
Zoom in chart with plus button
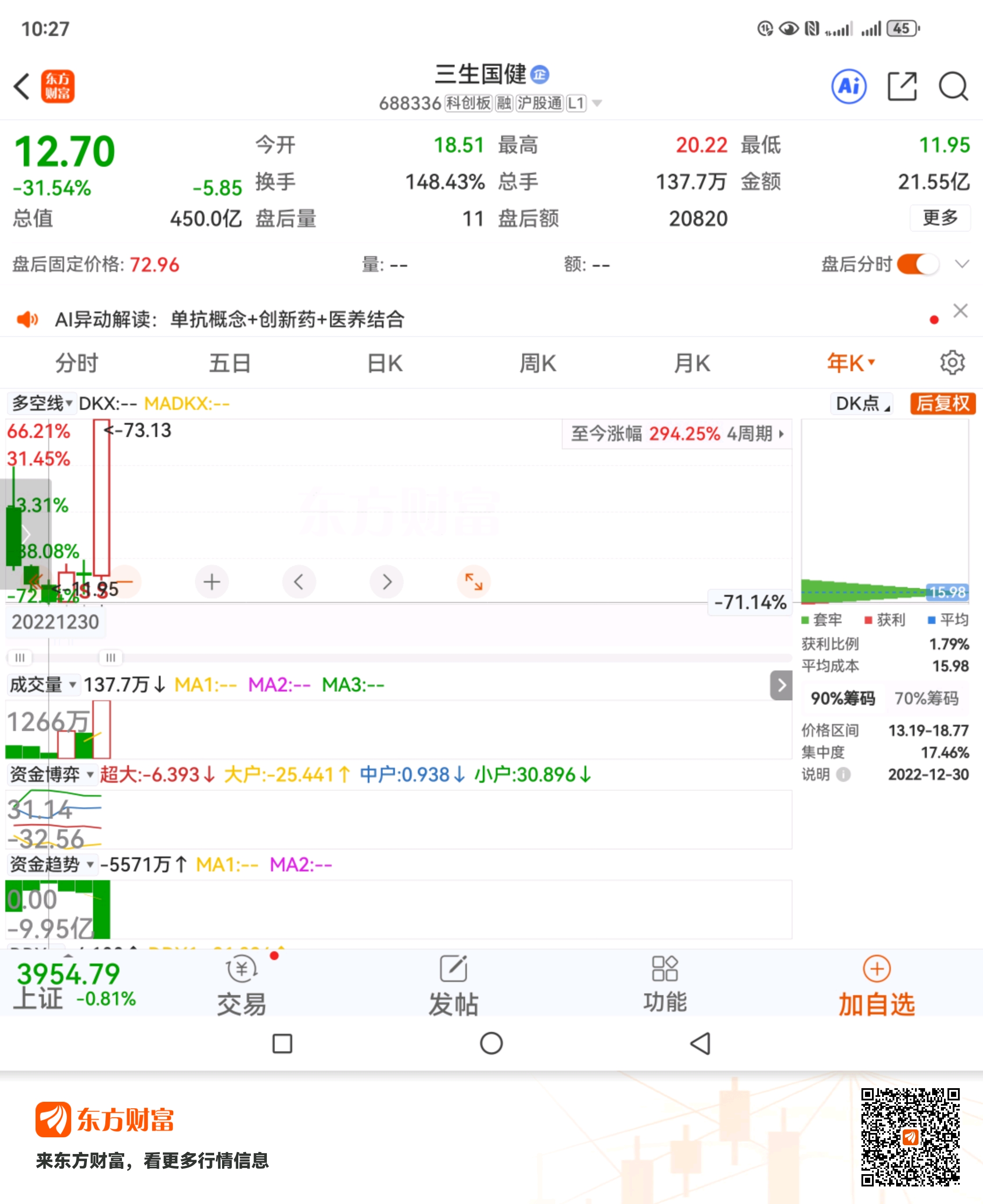point(212,582)
